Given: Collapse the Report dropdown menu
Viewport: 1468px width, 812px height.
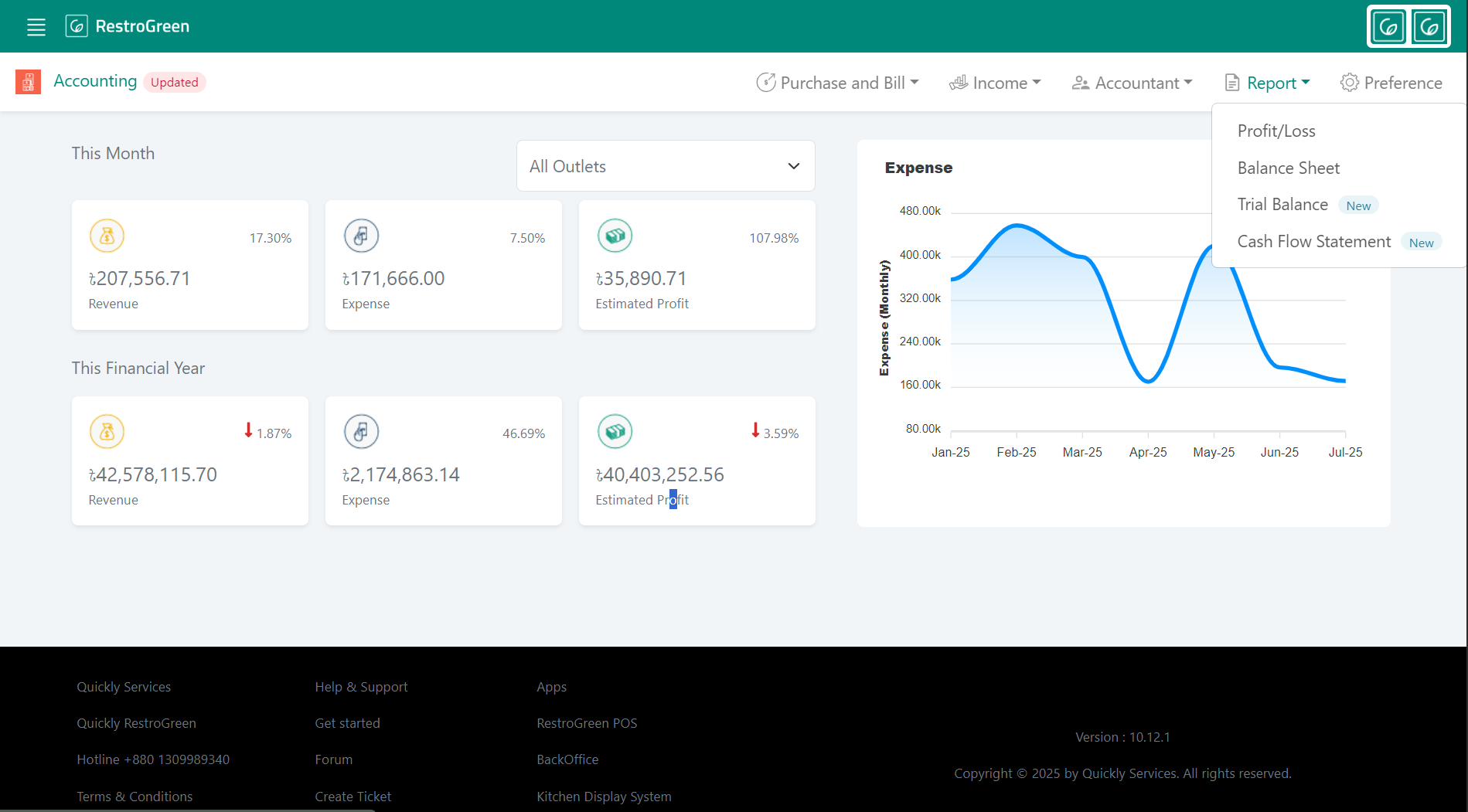Looking at the screenshot, I should [1268, 83].
